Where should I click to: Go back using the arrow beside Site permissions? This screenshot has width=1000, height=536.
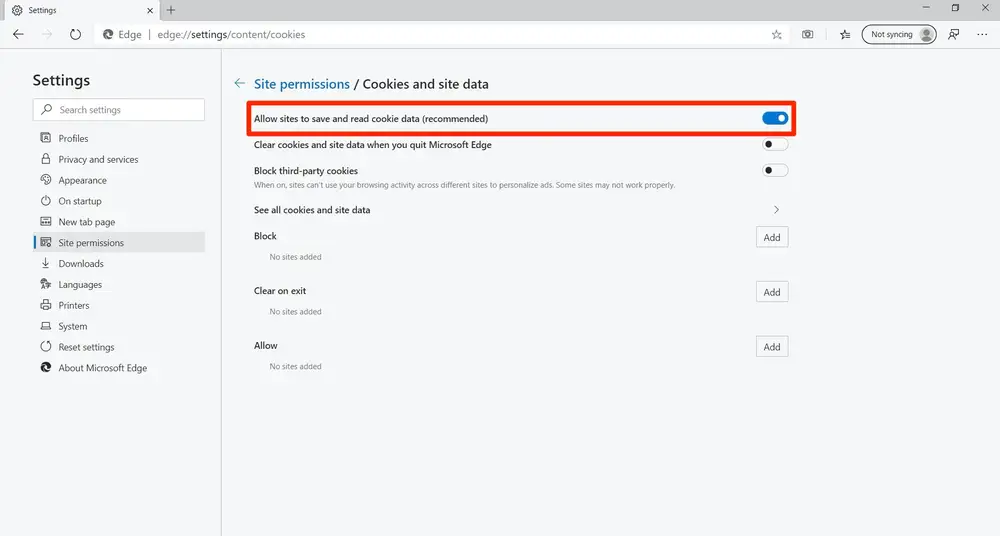pos(239,84)
